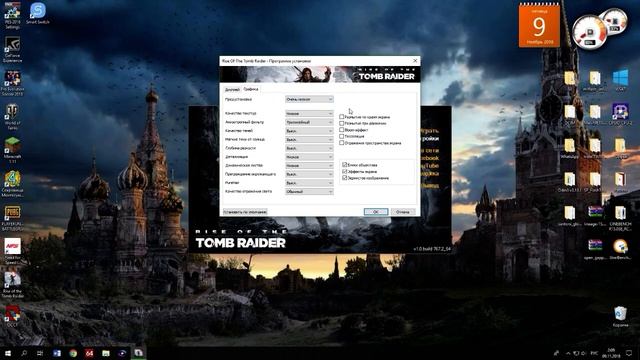Viewport: 640px width, 360px height.
Task: Select the PUBG Battlegrounds desktop icon
Action: [12, 218]
